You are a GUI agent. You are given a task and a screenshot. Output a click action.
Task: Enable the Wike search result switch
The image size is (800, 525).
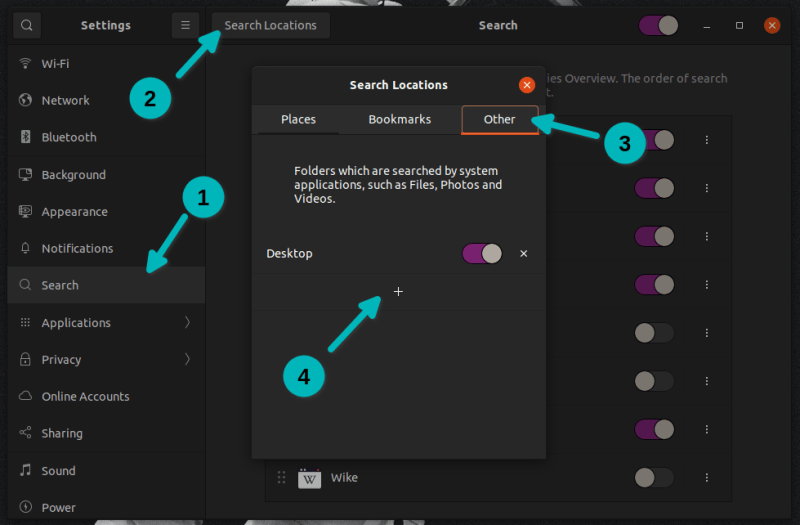click(x=655, y=478)
